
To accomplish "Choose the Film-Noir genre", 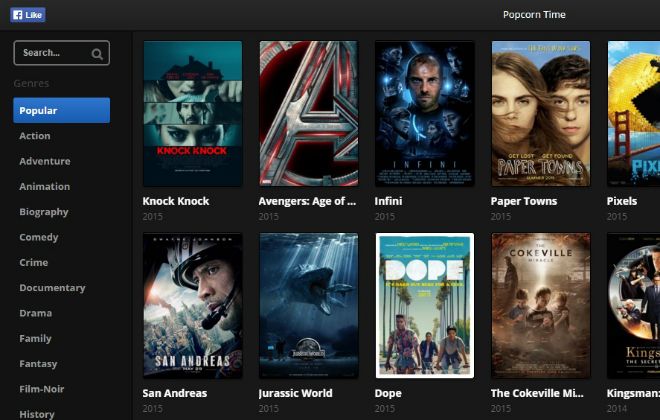I will (42, 389).
